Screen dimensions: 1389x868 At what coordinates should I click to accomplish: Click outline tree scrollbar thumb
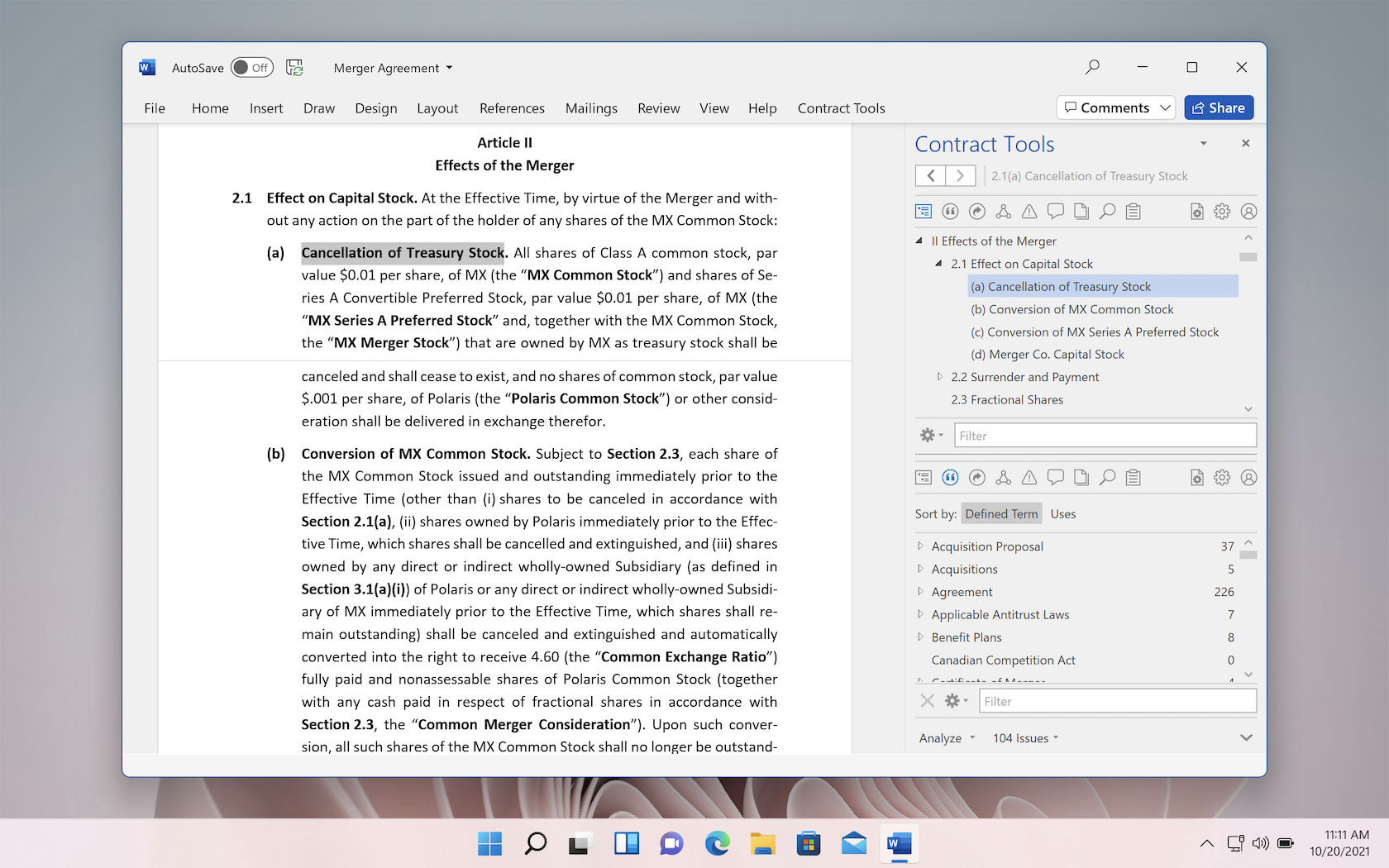point(1248,257)
